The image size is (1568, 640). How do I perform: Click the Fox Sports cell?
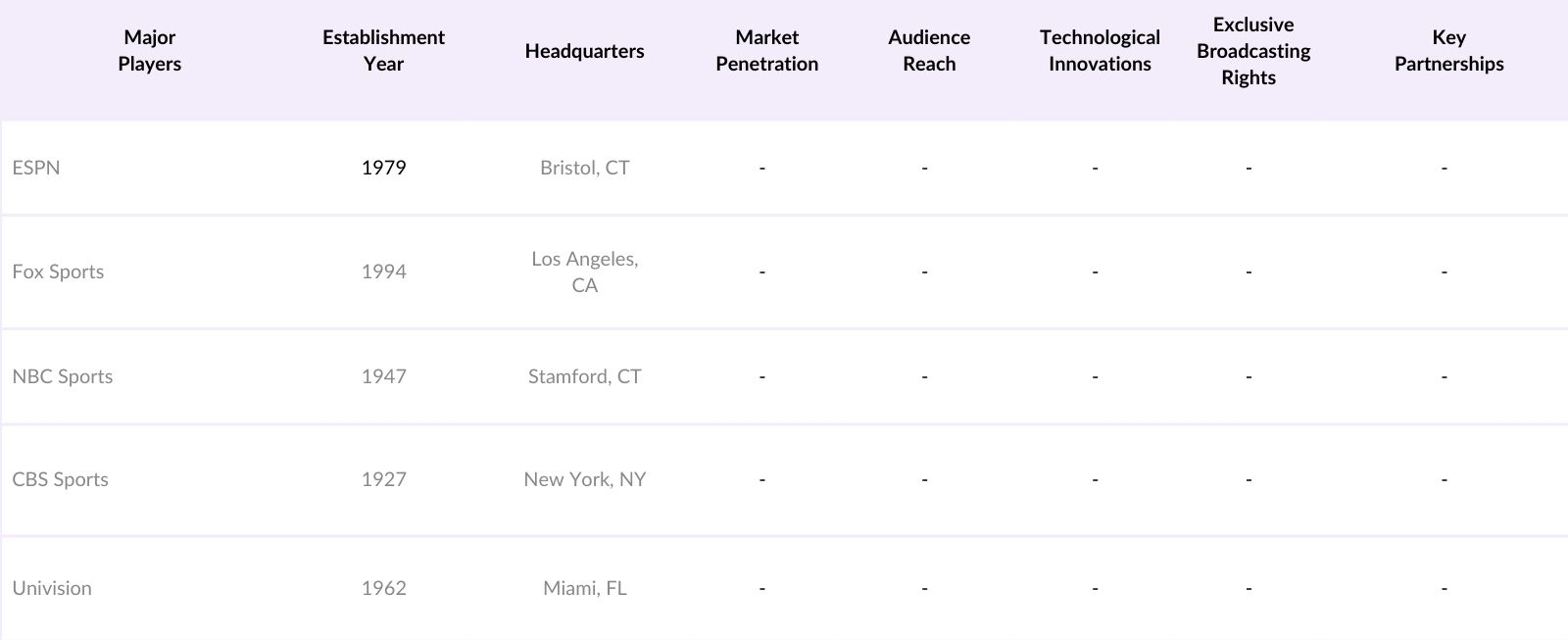coord(58,271)
